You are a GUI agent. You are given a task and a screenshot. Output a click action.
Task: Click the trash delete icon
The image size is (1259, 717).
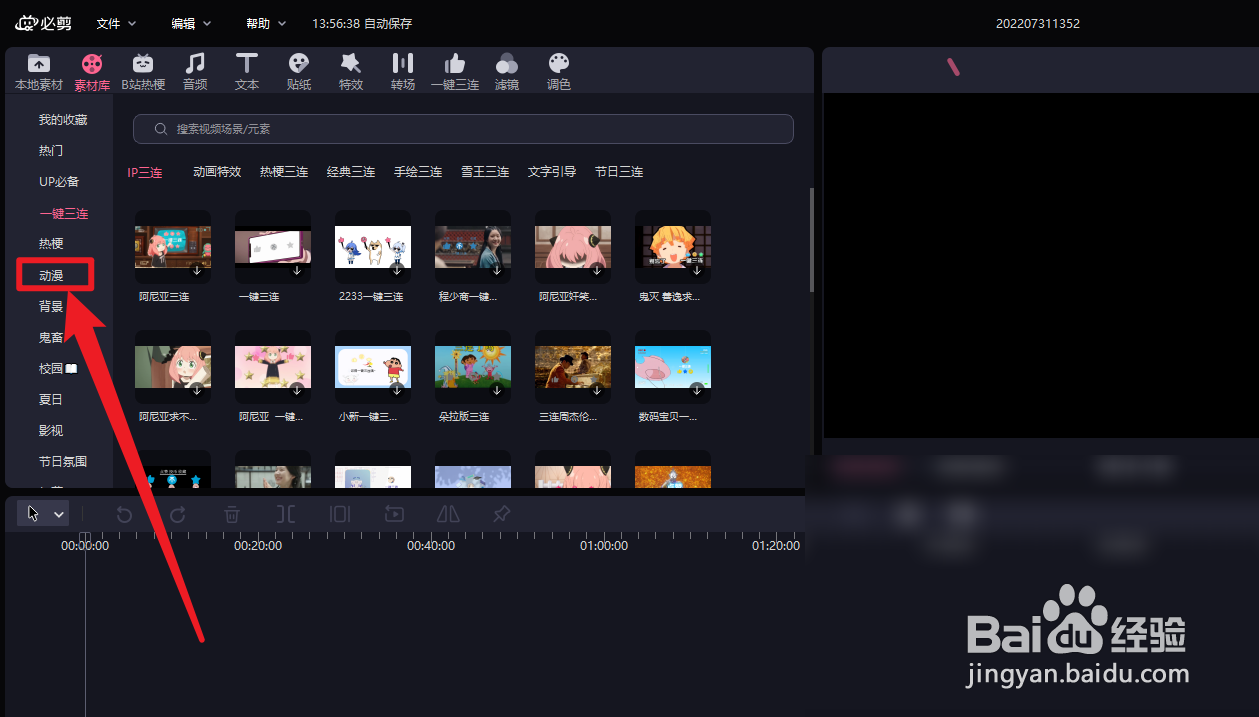point(232,514)
